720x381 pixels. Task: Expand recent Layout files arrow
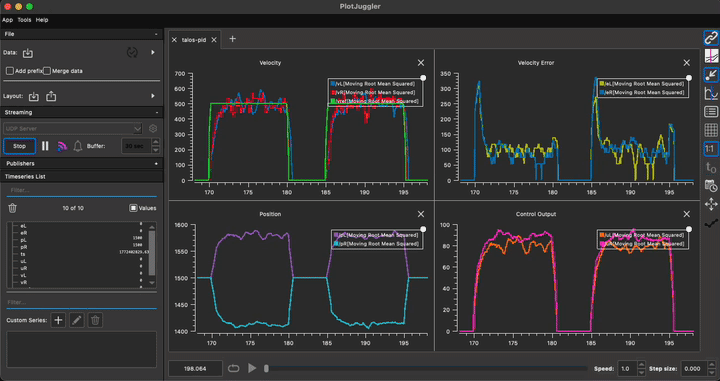[153, 96]
